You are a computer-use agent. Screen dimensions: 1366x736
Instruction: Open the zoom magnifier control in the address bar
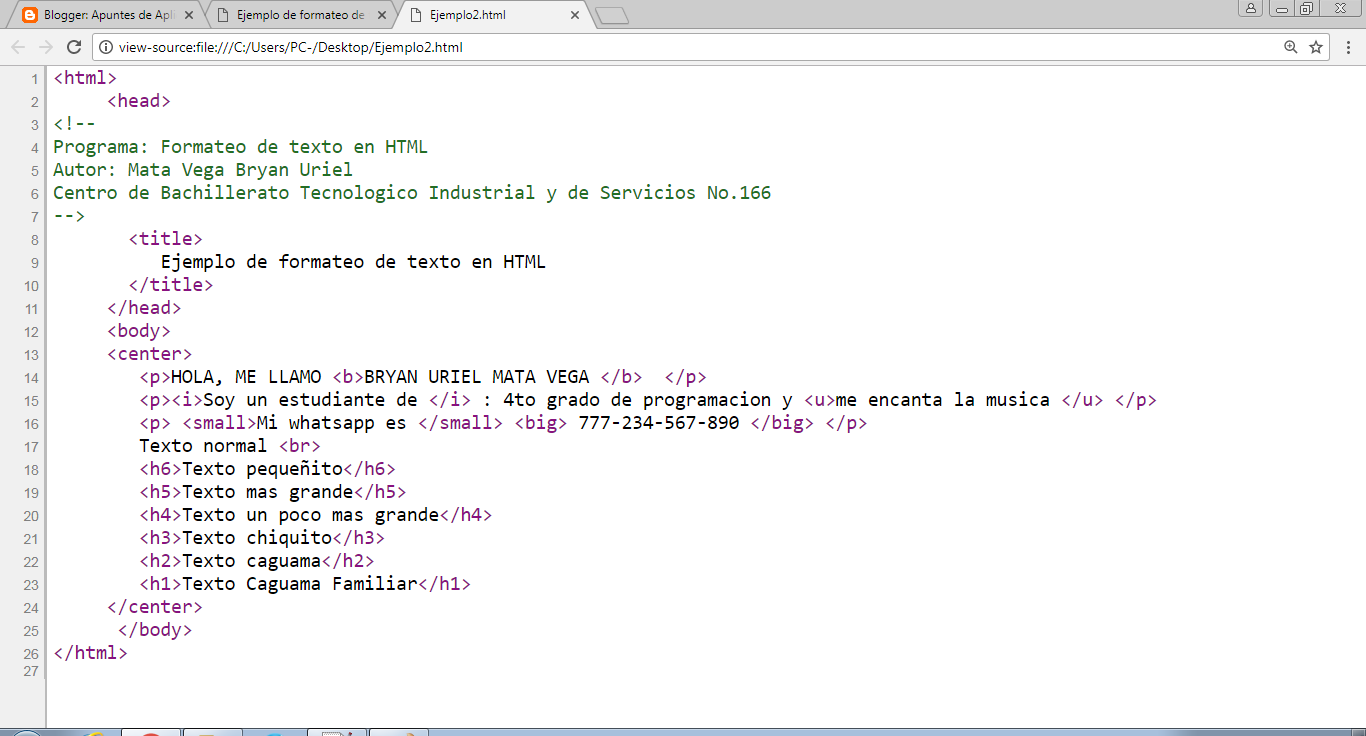pyautogui.click(x=1290, y=46)
